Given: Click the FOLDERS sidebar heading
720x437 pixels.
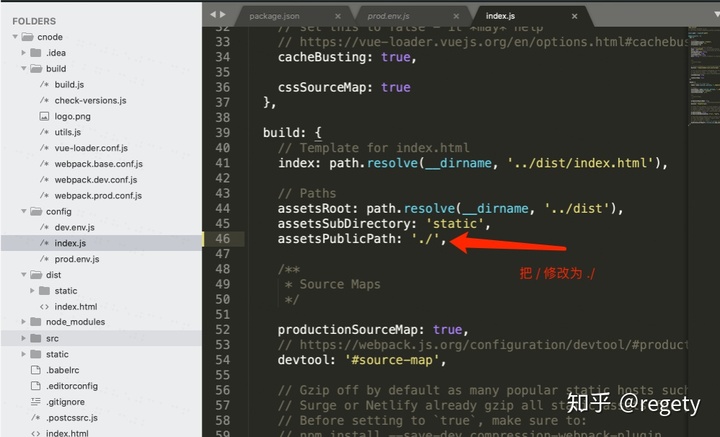Looking at the screenshot, I should [34, 21].
